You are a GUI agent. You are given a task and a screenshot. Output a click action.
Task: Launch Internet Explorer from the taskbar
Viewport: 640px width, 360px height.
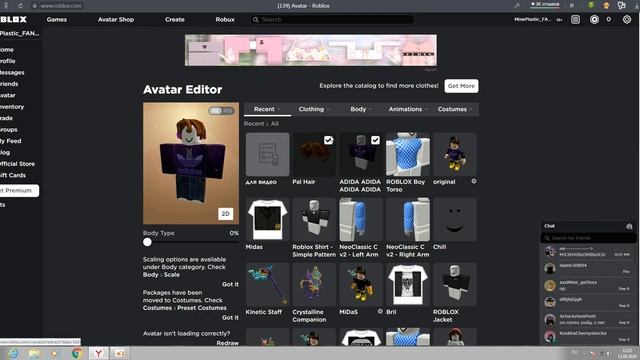tap(13, 353)
